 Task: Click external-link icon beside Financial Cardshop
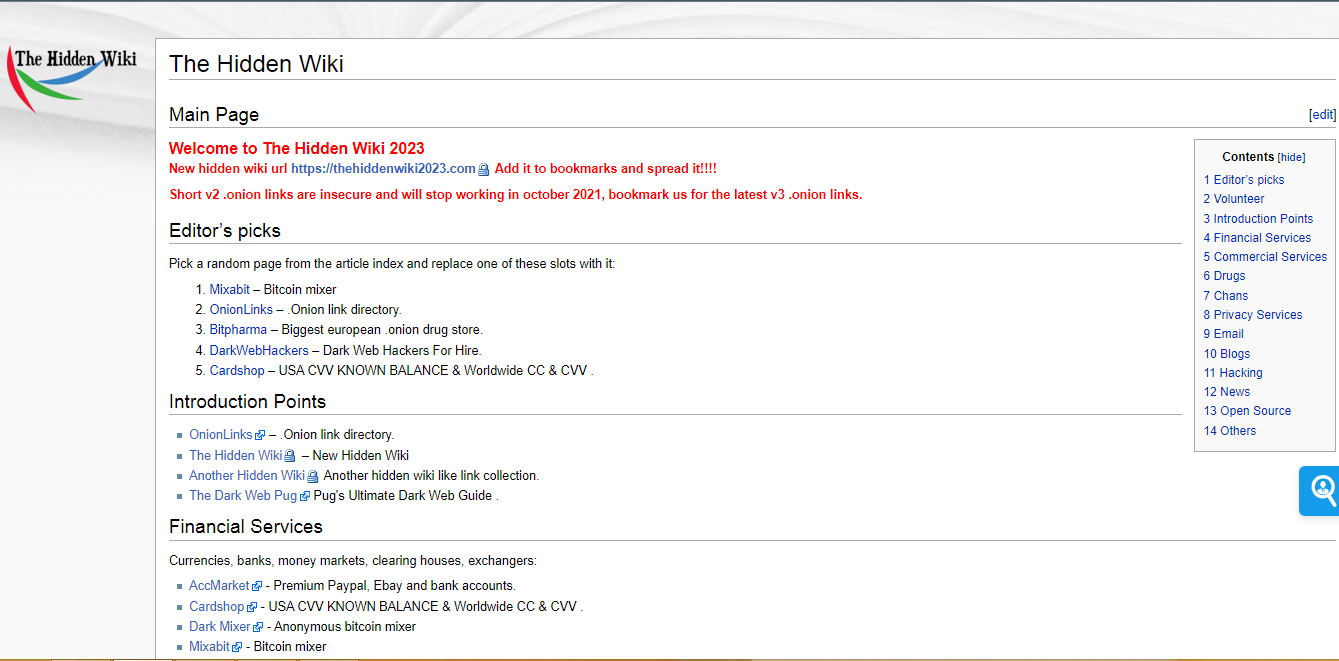click(252, 608)
